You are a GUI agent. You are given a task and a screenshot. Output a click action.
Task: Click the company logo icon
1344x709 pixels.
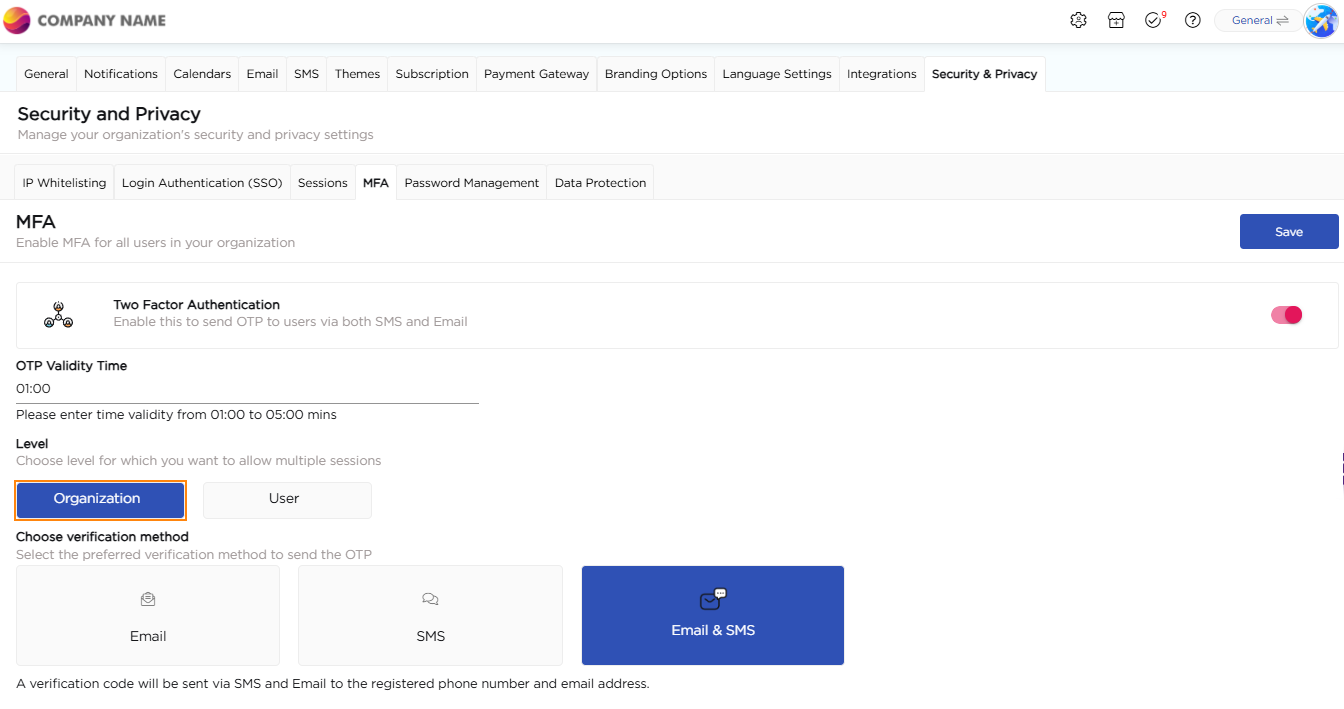click(x=17, y=20)
